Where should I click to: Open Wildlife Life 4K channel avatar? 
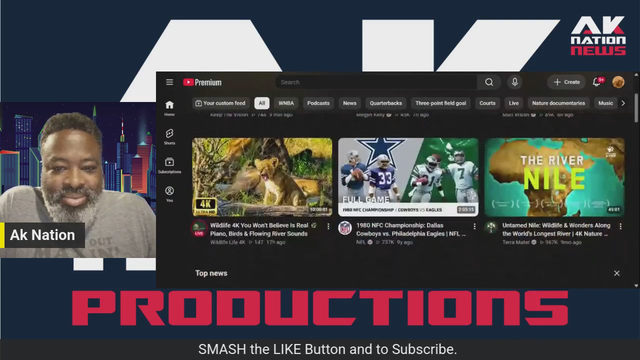[199, 228]
